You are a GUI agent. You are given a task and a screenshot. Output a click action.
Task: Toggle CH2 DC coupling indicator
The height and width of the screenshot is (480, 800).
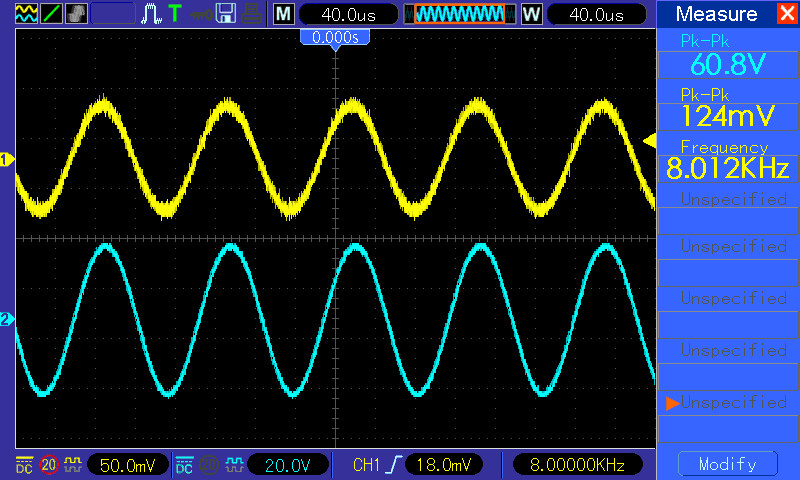[184, 464]
